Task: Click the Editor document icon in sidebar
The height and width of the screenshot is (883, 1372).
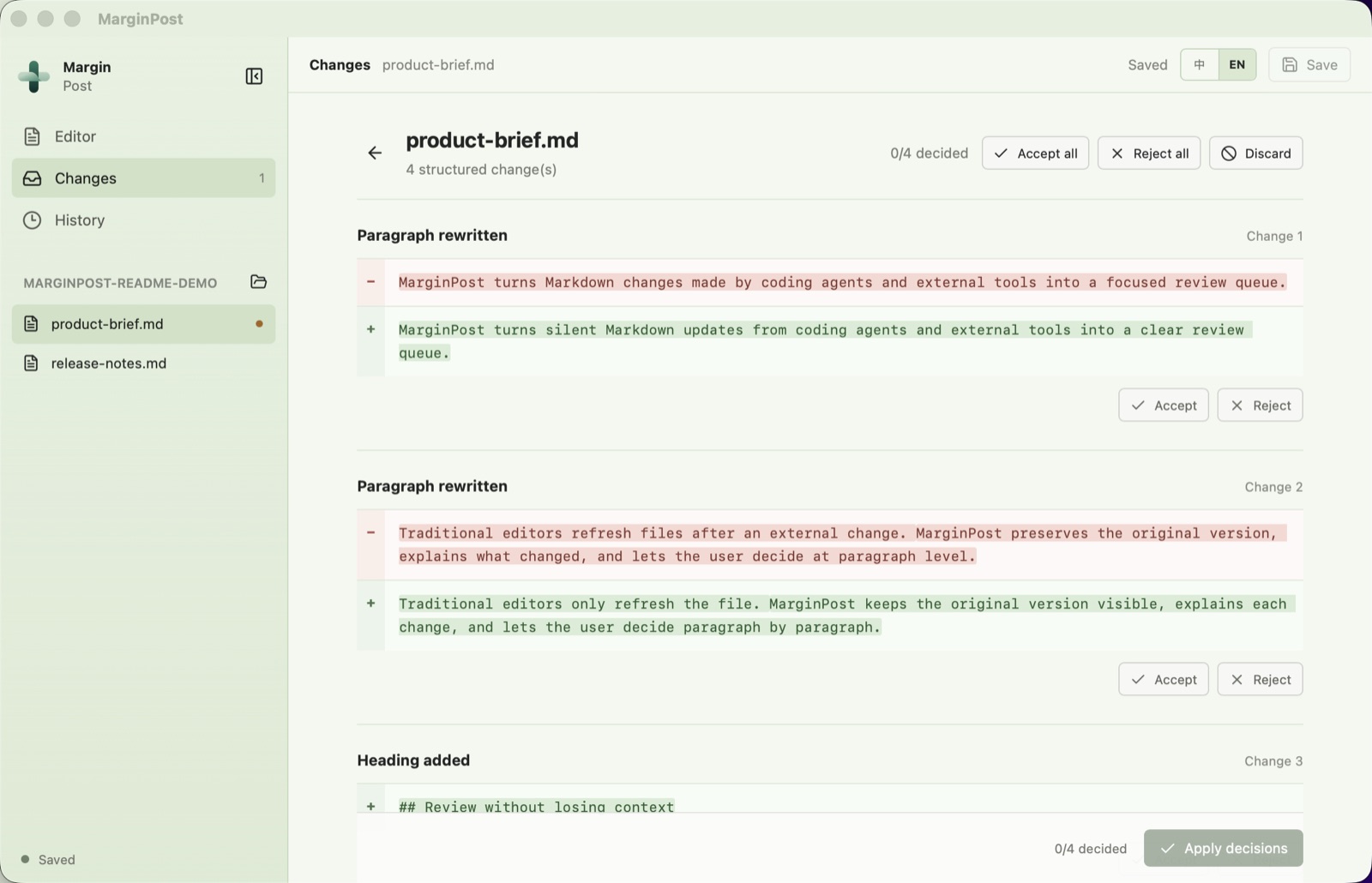Action: click(32, 136)
